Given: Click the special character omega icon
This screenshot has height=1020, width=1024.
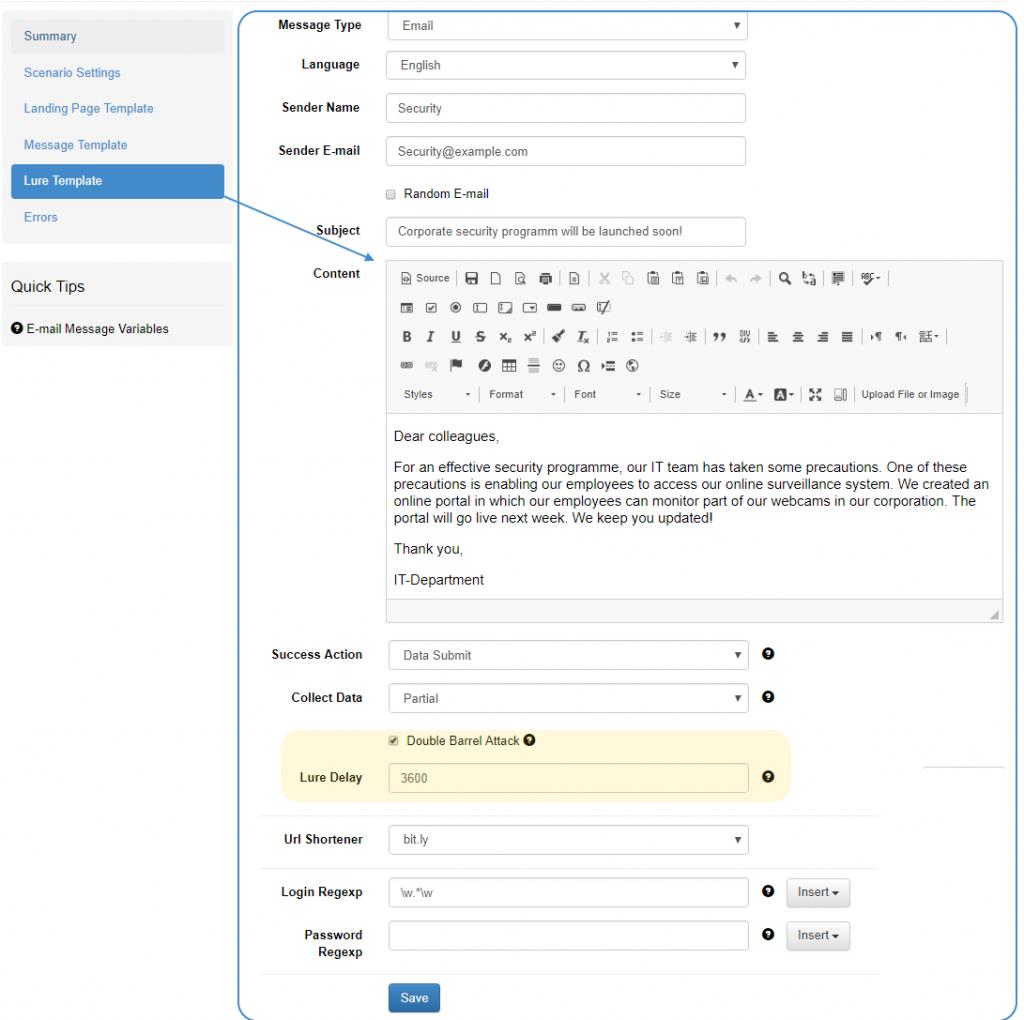Looking at the screenshot, I should [x=584, y=366].
